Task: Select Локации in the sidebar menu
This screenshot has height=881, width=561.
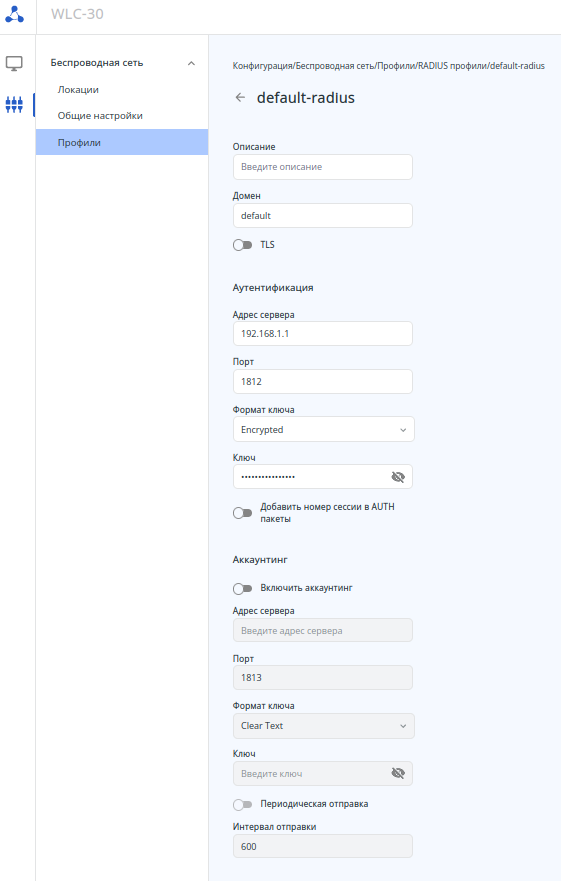Action: pyautogui.click(x=78, y=90)
